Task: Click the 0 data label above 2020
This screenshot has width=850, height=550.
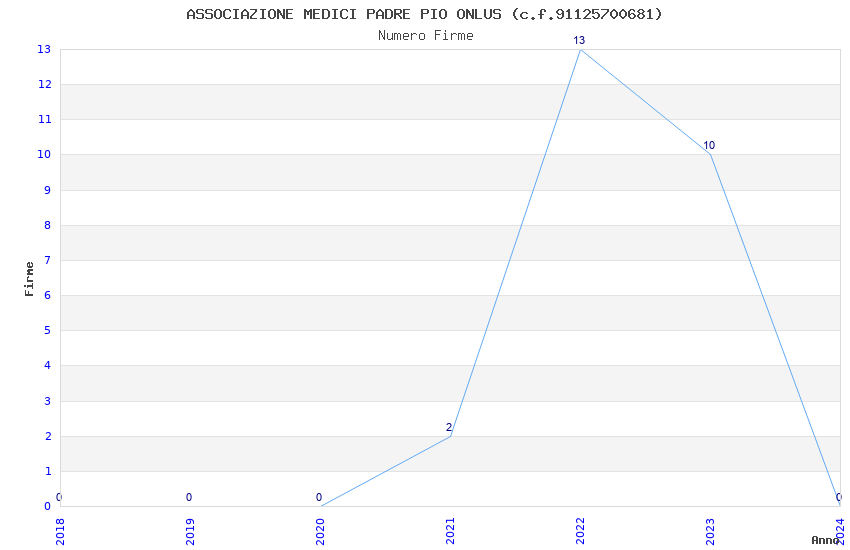Action: (x=319, y=497)
